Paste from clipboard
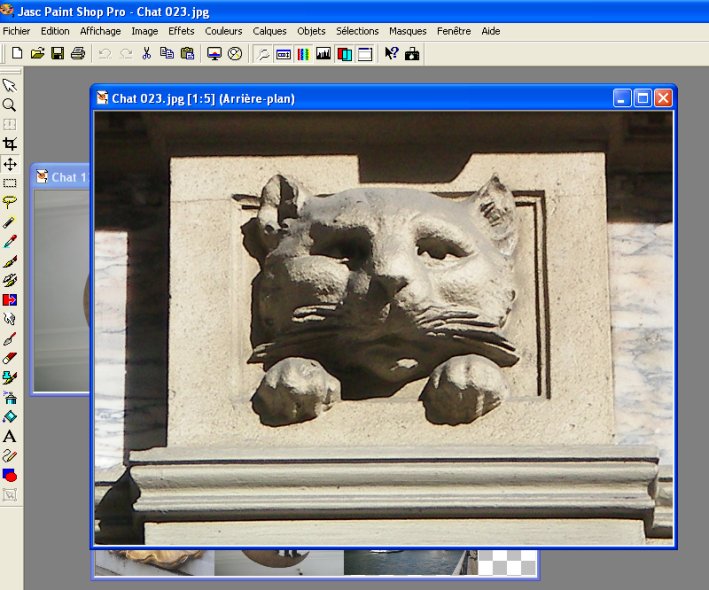 click(187, 54)
